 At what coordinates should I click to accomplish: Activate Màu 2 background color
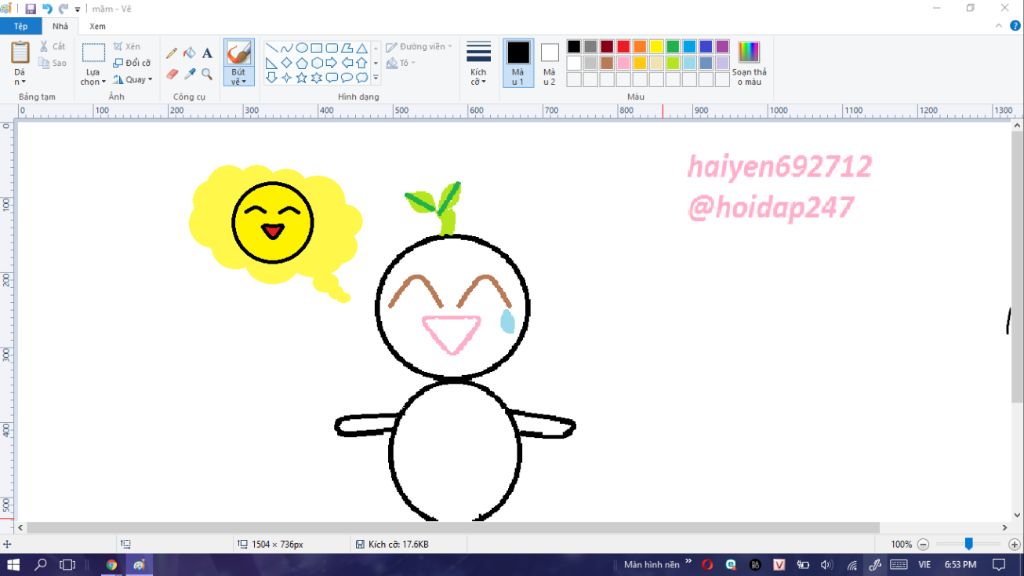point(549,63)
